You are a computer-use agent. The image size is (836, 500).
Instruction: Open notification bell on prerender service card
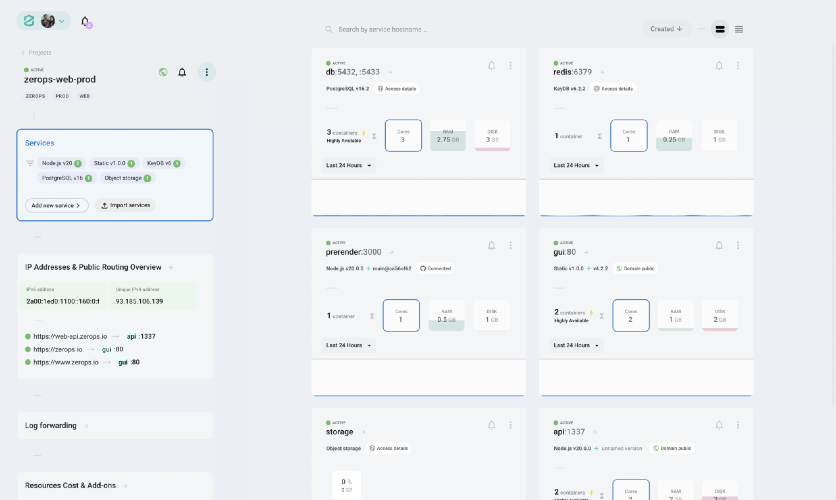click(x=492, y=245)
